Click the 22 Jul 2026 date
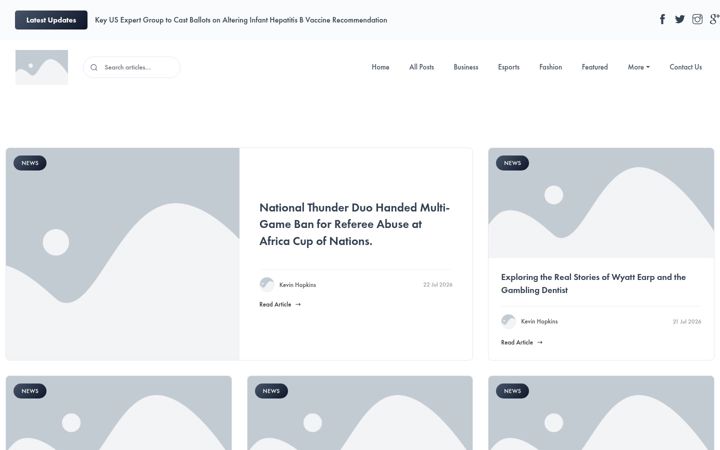This screenshot has width=720, height=450. click(438, 285)
